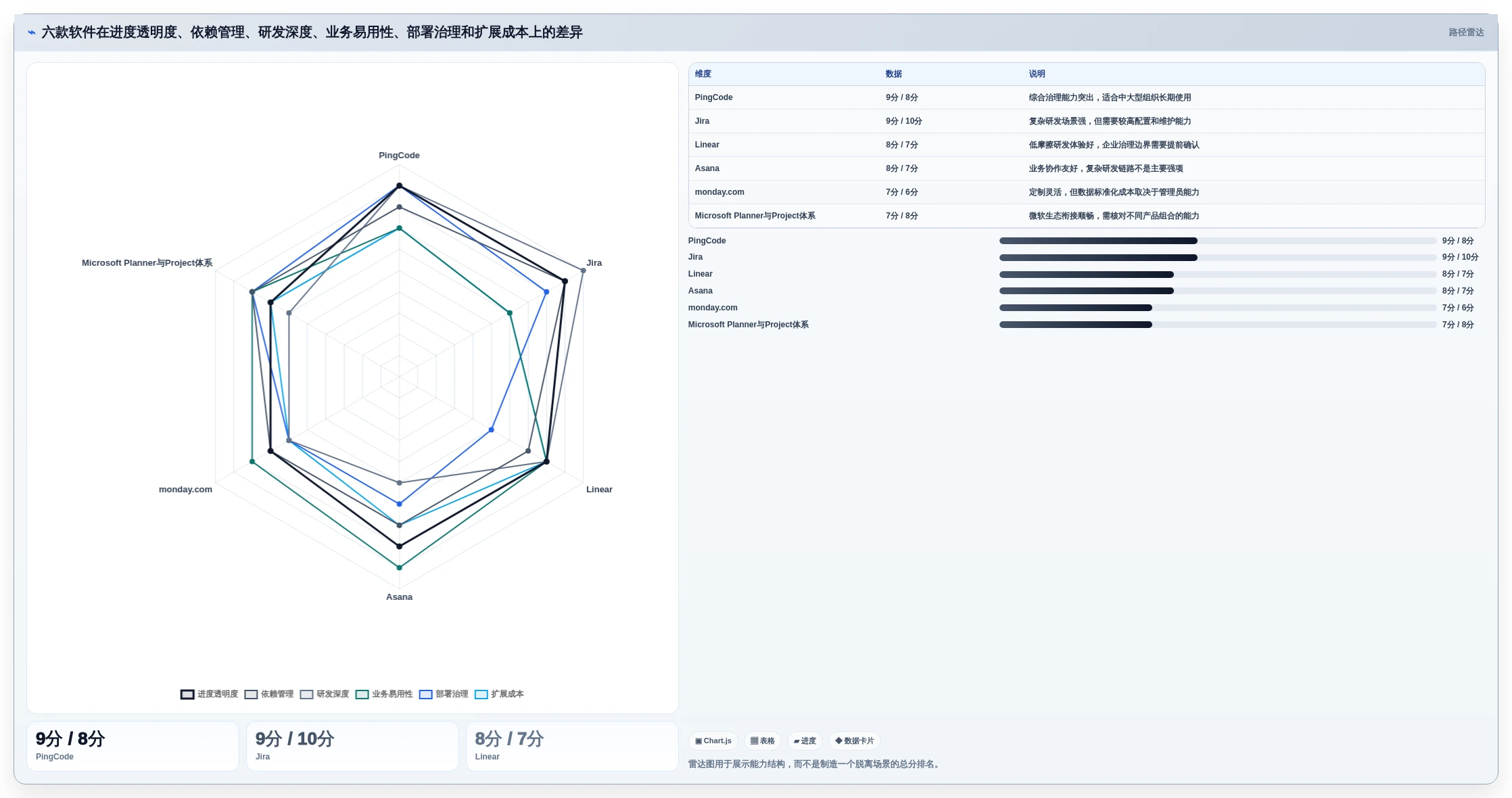
Task: Click the PingCode axis label on radar
Action: (399, 156)
